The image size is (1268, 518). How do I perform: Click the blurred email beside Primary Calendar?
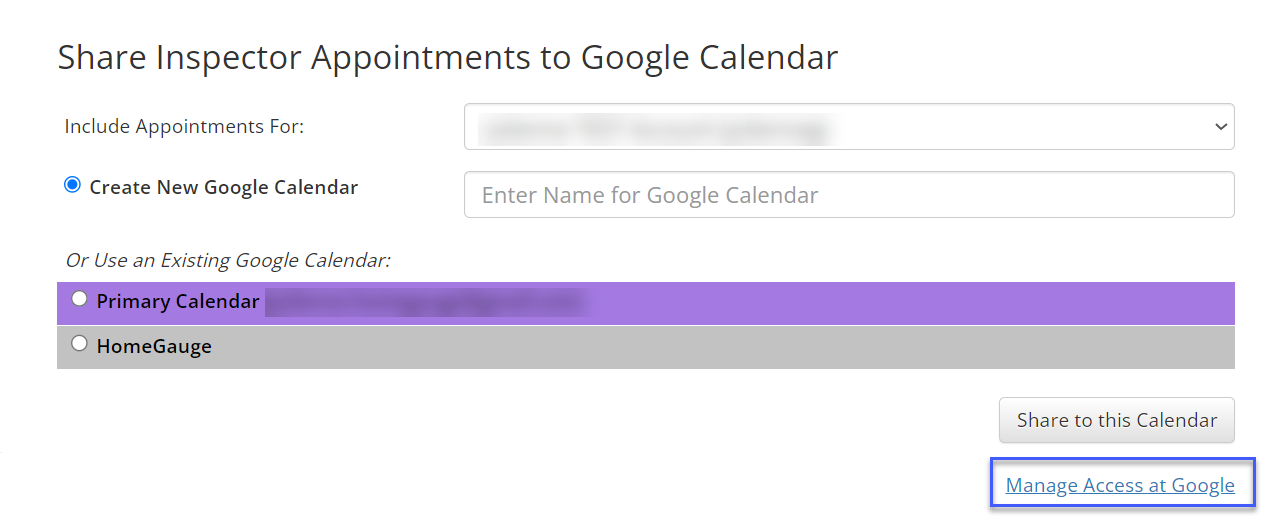coord(425,302)
